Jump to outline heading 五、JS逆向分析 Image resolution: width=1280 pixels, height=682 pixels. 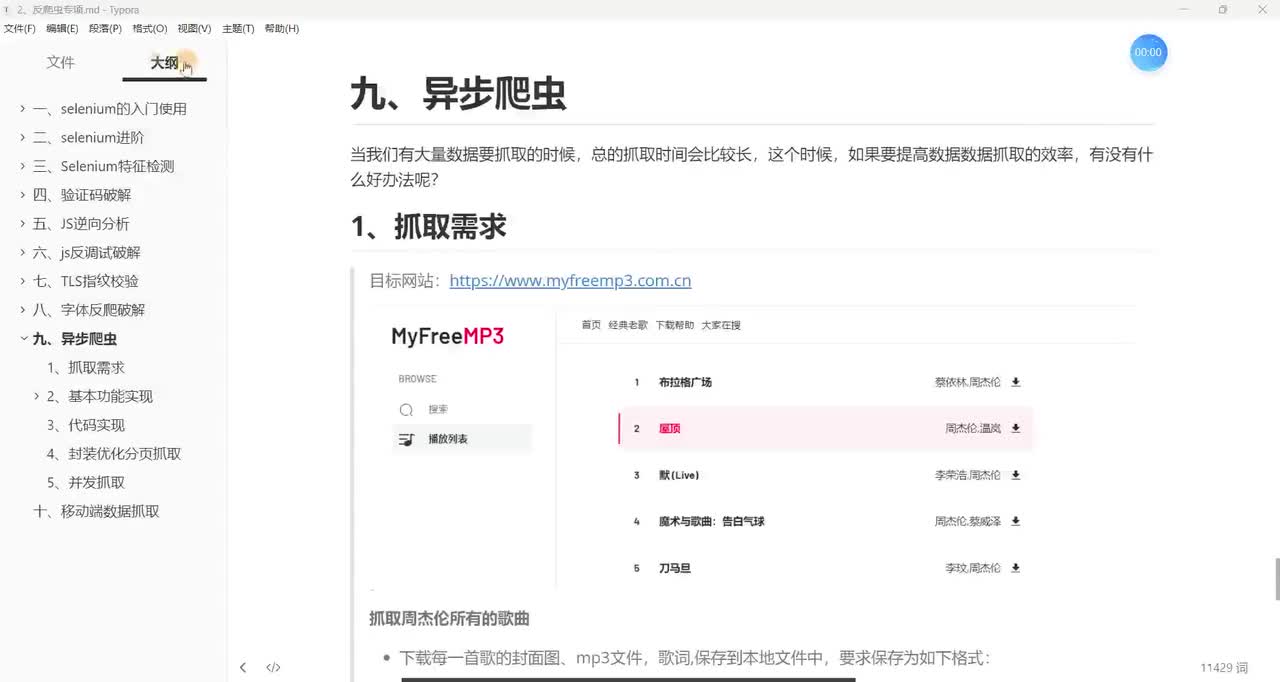point(81,224)
